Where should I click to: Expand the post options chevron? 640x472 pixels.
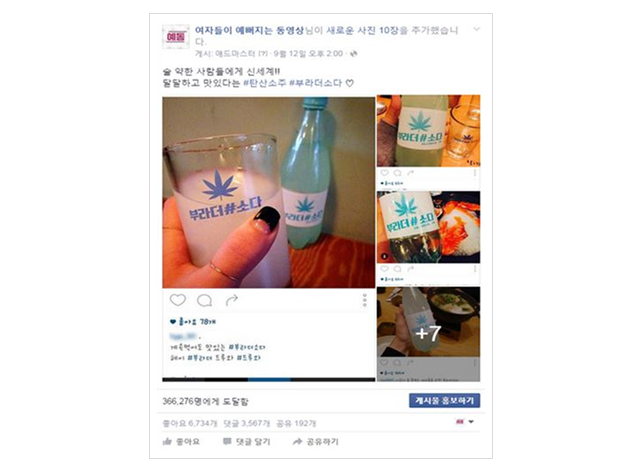tap(476, 29)
